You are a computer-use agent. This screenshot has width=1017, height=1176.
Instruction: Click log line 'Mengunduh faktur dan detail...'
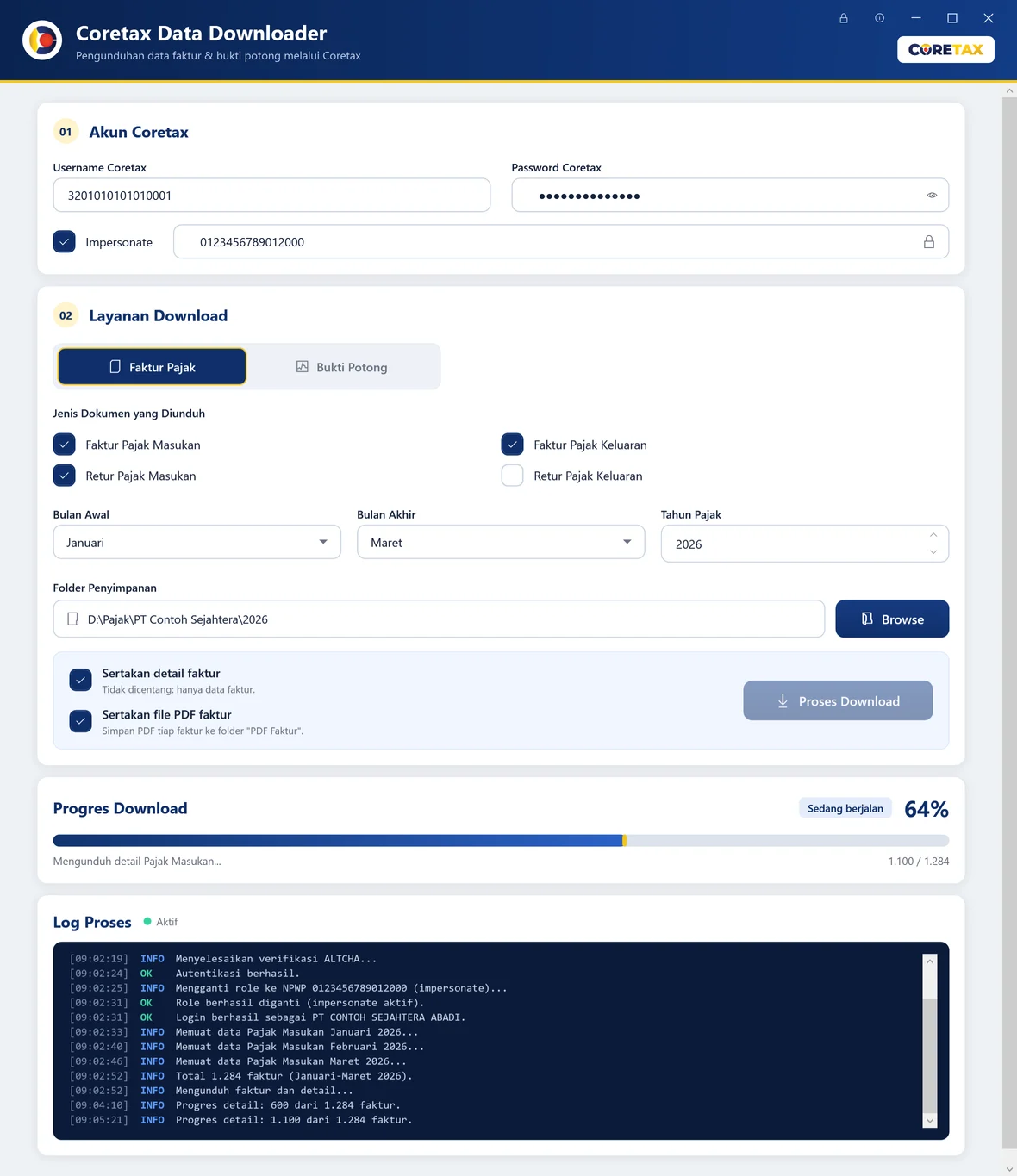click(x=265, y=1091)
